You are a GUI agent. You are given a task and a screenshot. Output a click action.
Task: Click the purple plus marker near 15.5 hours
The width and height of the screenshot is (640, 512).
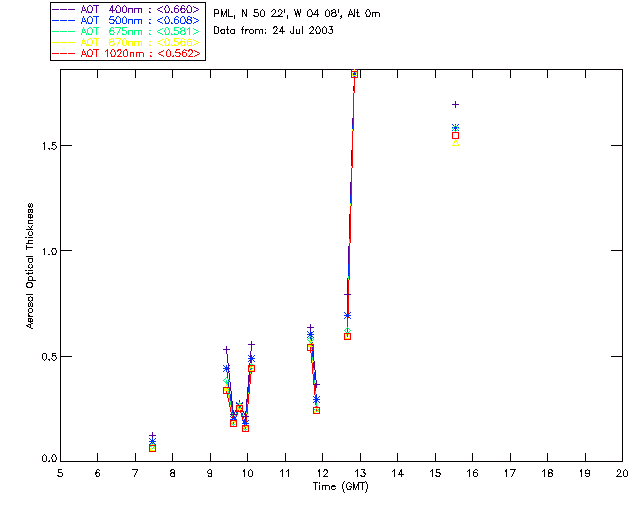point(456,105)
